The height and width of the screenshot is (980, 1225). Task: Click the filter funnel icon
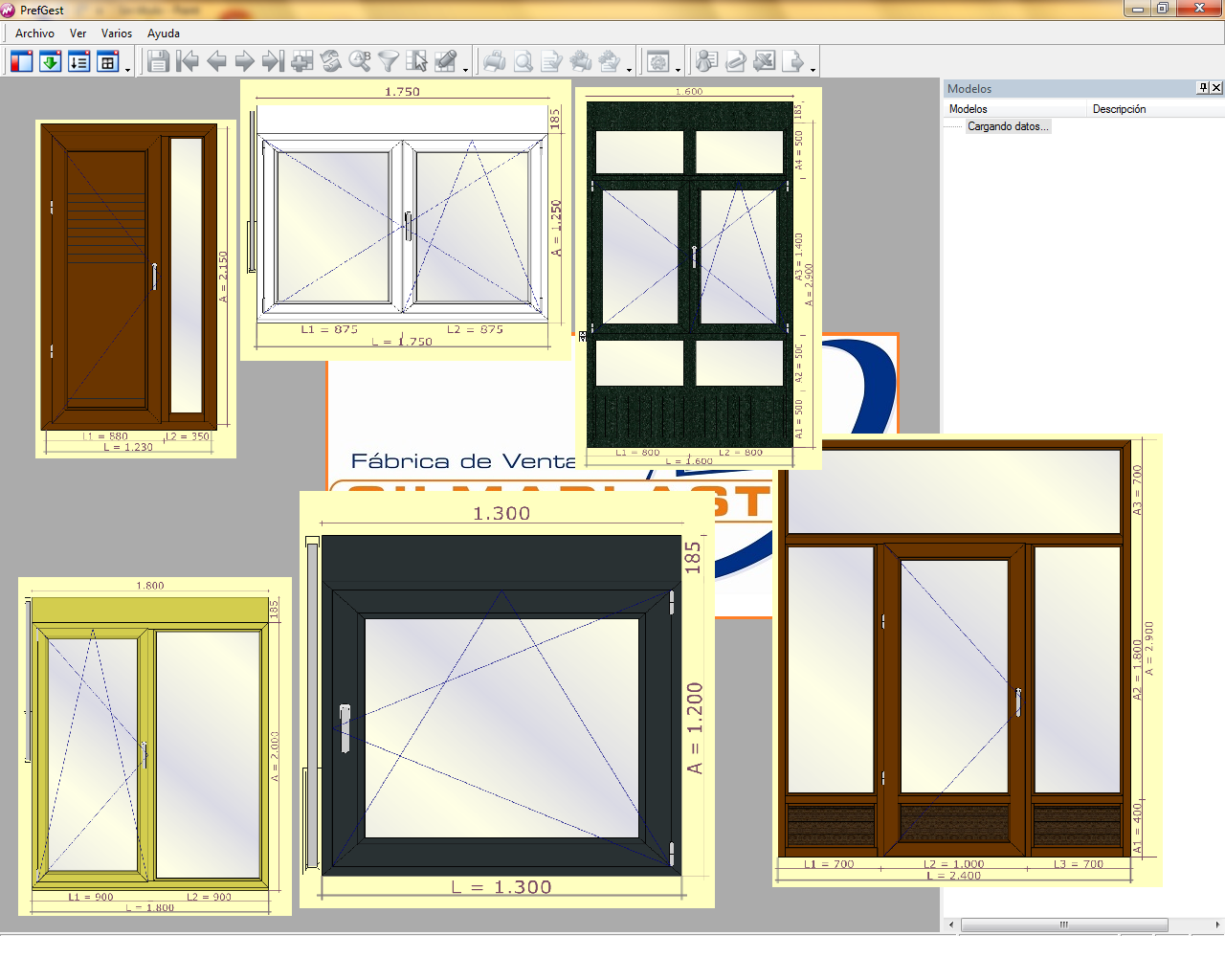point(389,62)
